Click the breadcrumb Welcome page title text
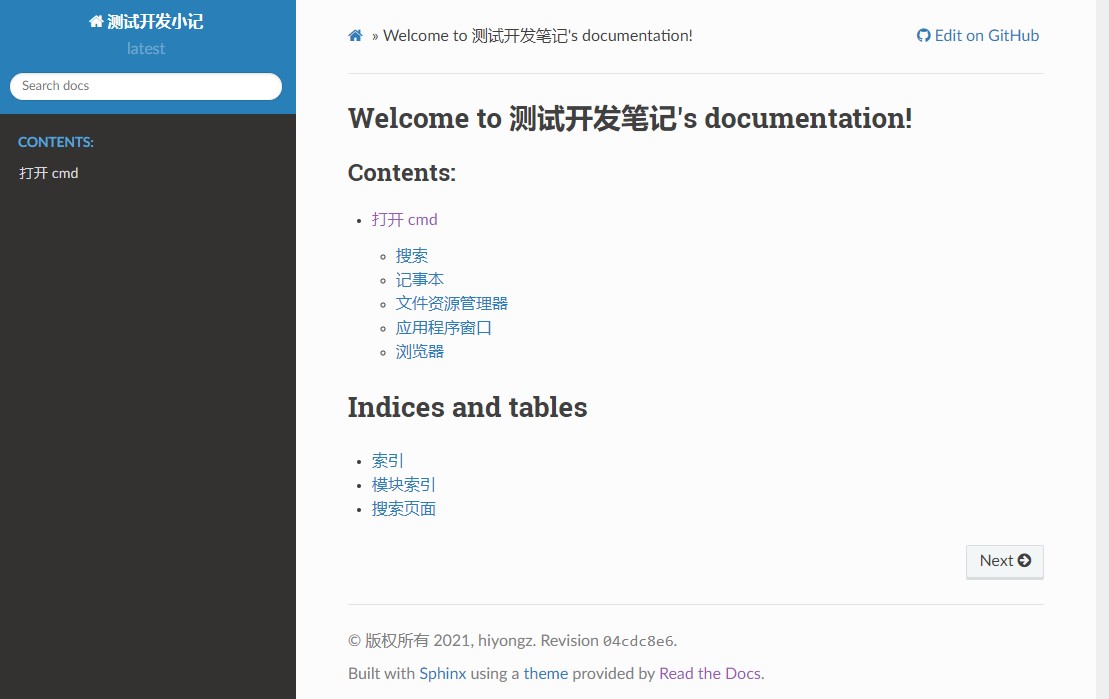This screenshot has height=699, width=1109. point(538,35)
